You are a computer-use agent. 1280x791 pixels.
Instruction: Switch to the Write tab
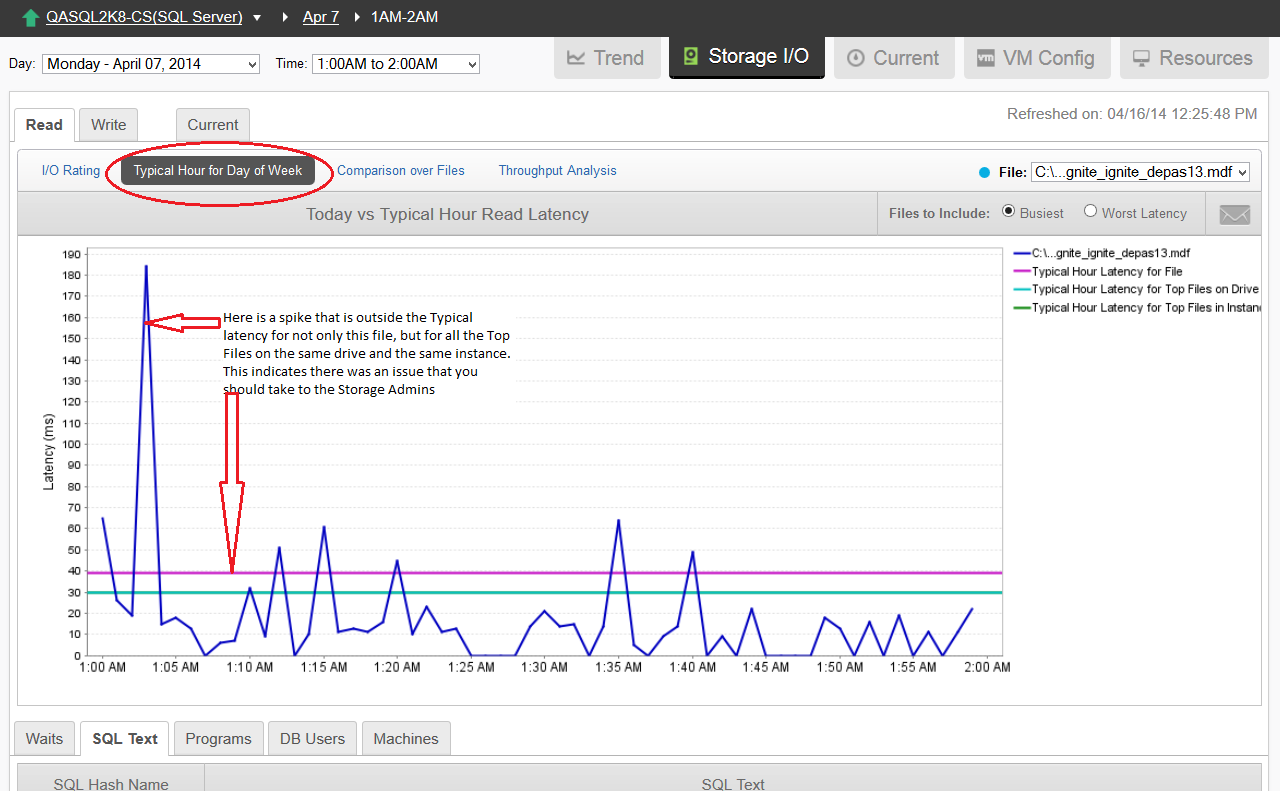(x=109, y=125)
